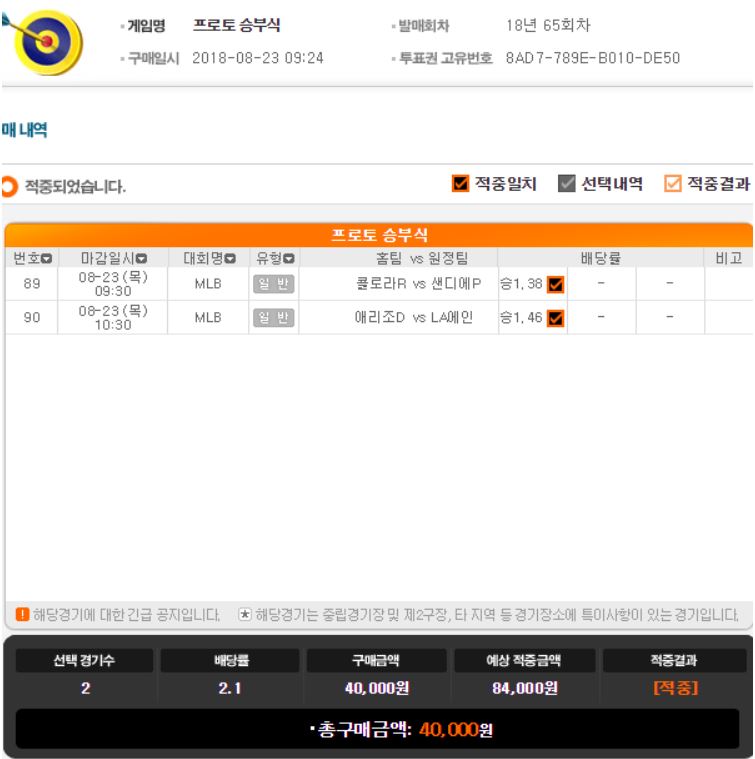Check the 승 1.46 selection for 애리조D
Viewport: 755px width, 759px height.
556,318
